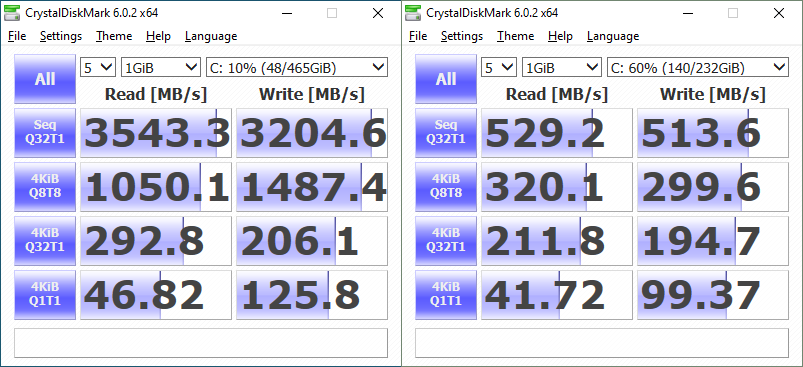Click the CrystalDiskMark app icon in left window title bar

tap(12, 13)
